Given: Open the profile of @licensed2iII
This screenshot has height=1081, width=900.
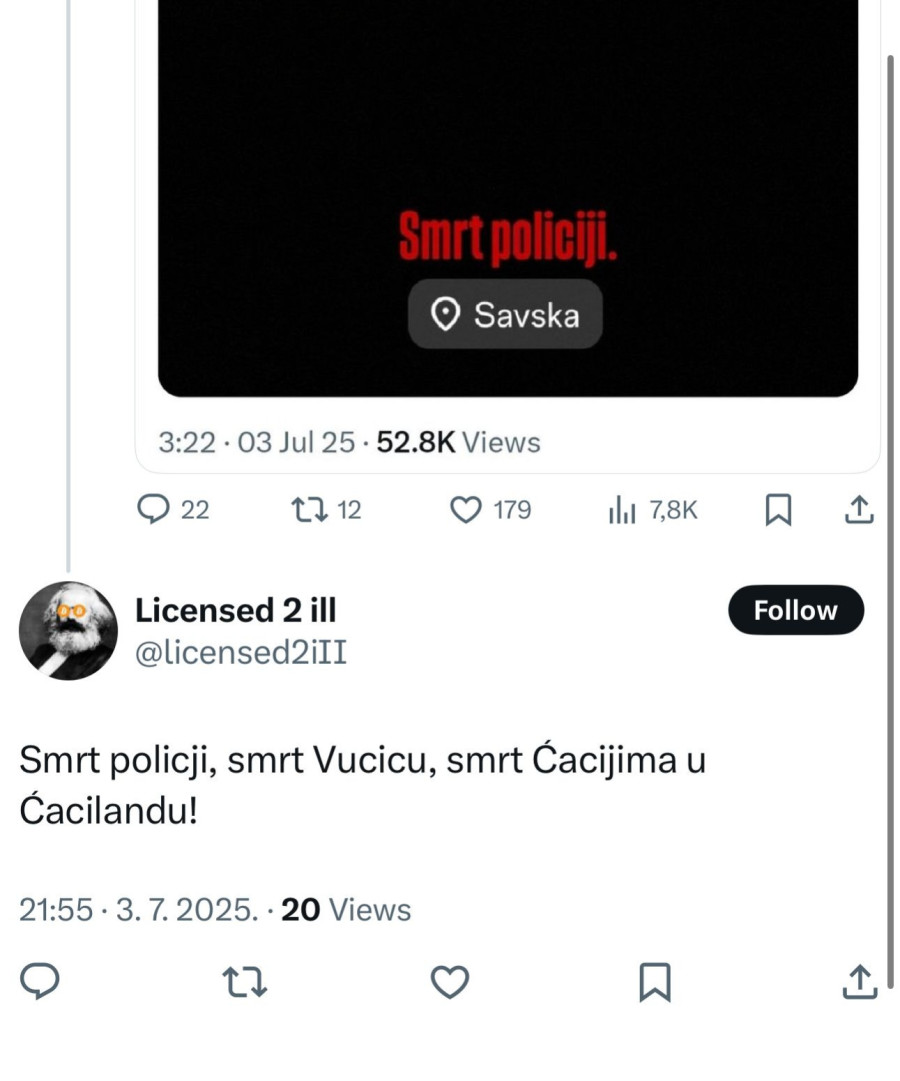Looking at the screenshot, I should click(240, 652).
